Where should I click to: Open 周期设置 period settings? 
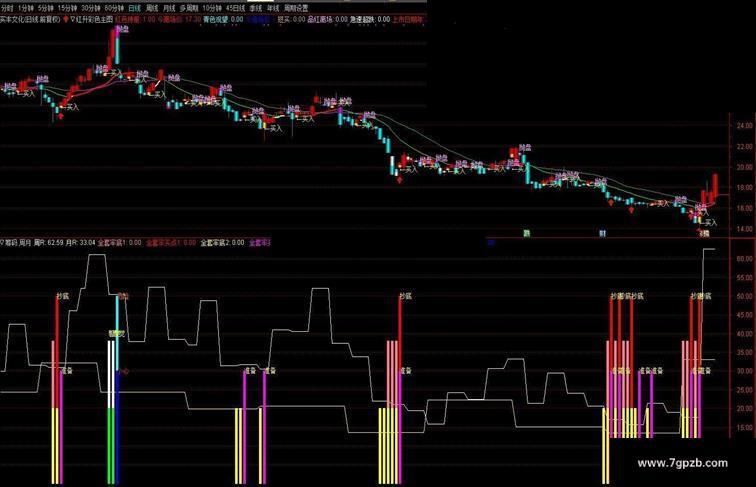tap(296, 8)
